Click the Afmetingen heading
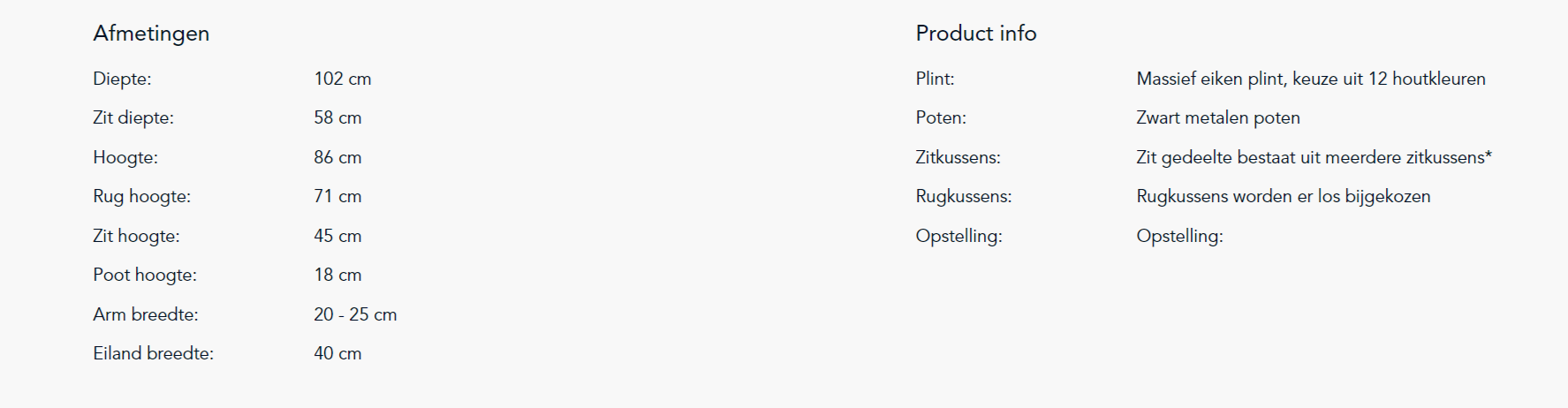This screenshot has width=1568, height=408. [x=151, y=34]
